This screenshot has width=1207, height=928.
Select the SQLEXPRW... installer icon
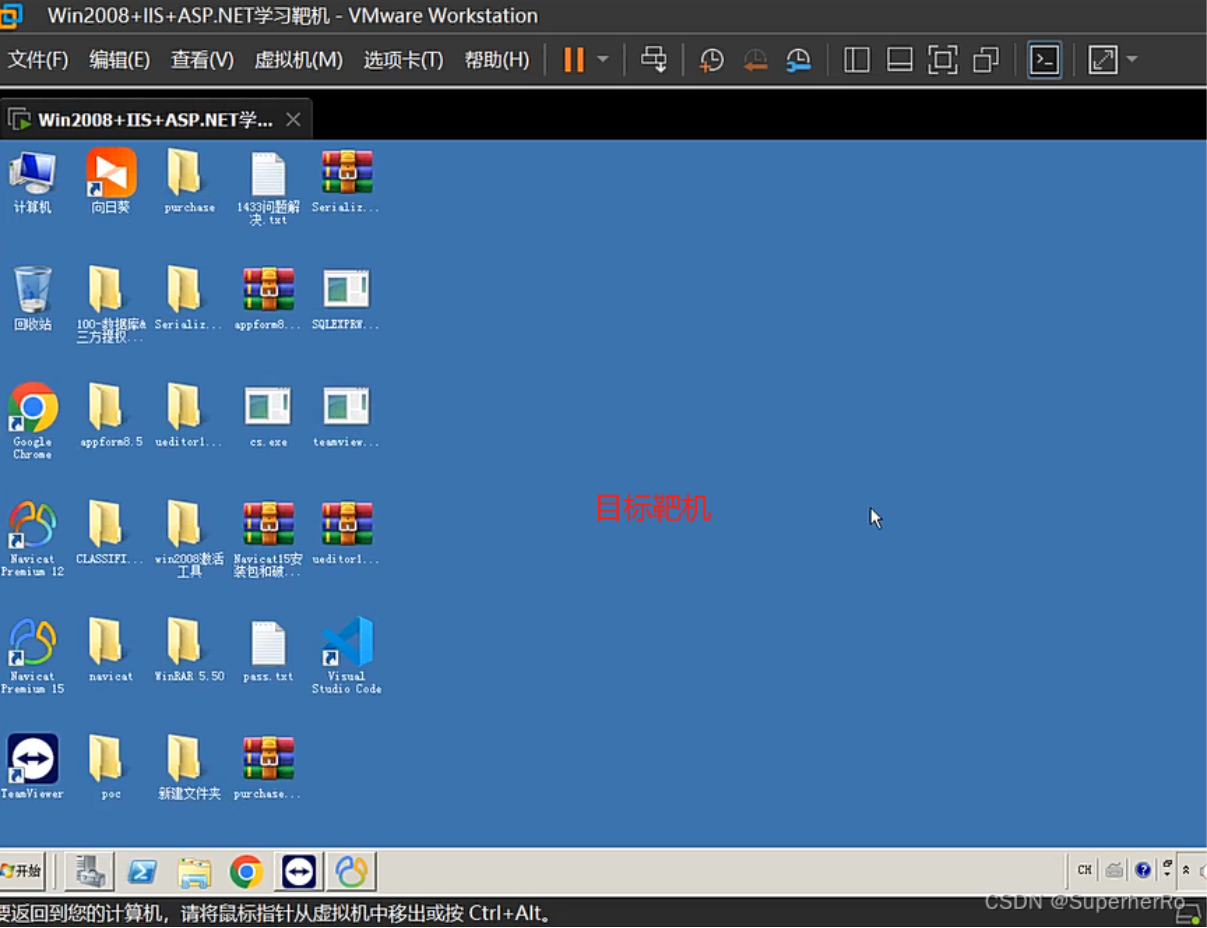(x=346, y=298)
